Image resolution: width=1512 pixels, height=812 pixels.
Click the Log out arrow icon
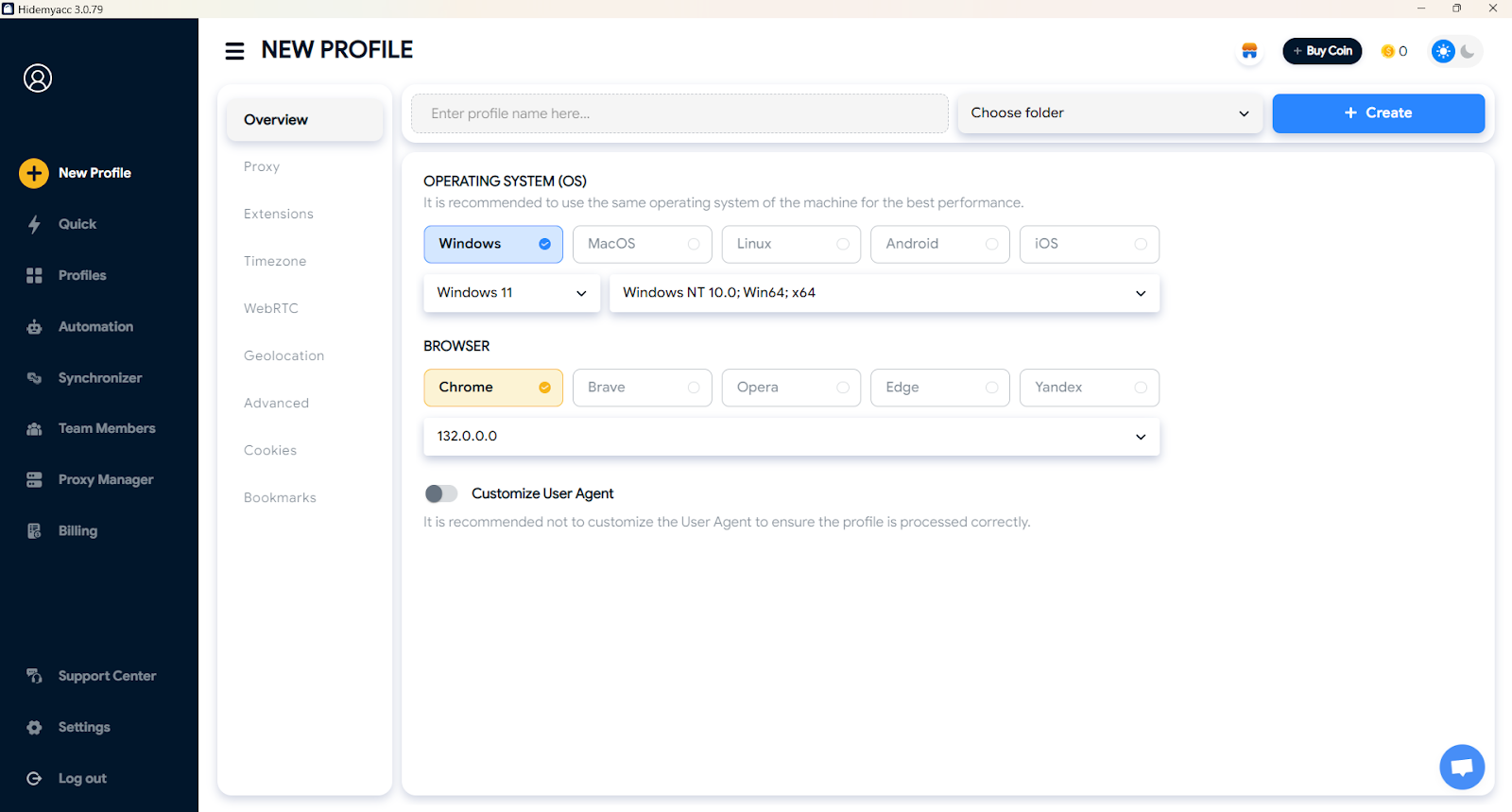pos(34,779)
